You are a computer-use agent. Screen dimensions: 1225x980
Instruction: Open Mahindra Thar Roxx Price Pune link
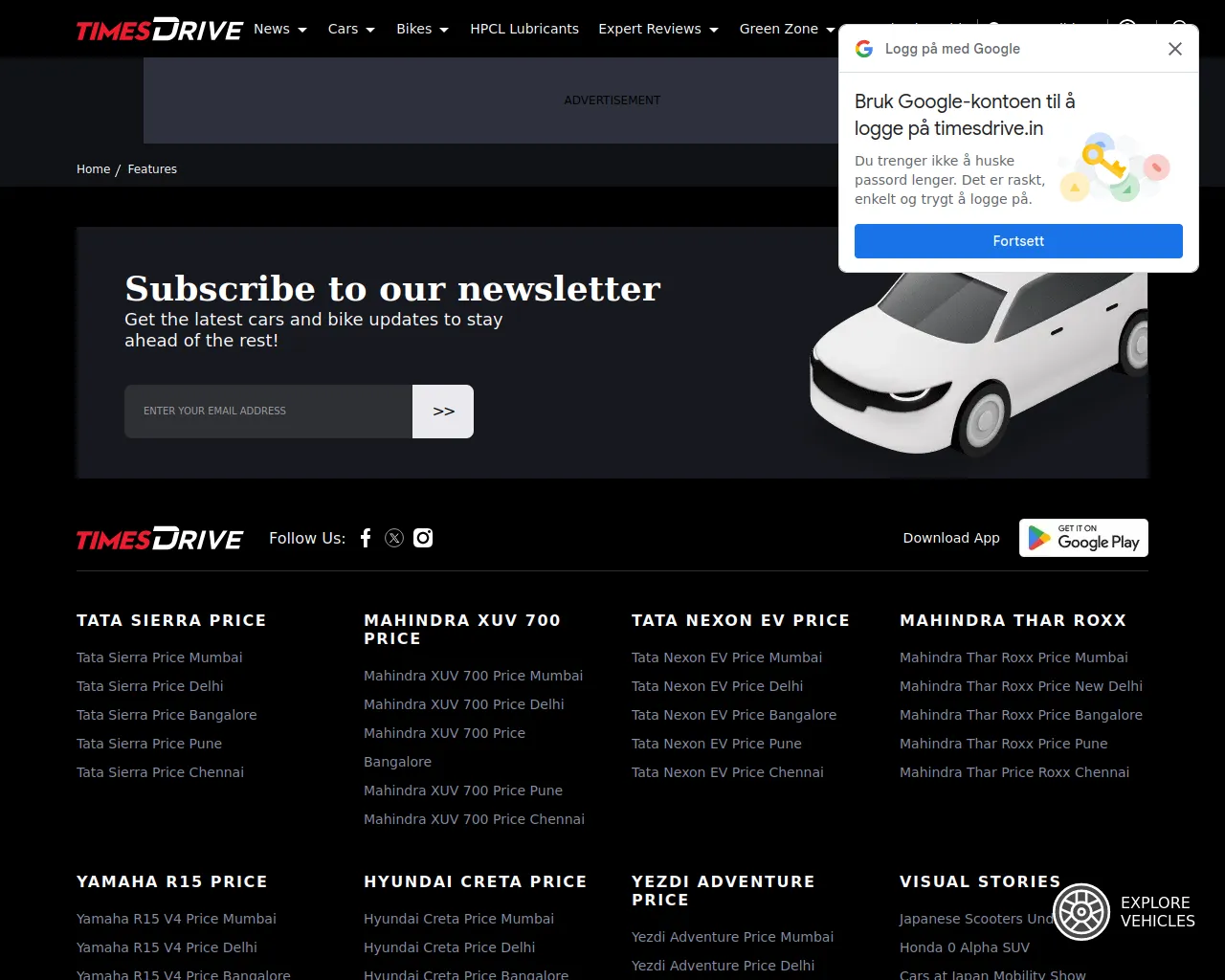1003,744
